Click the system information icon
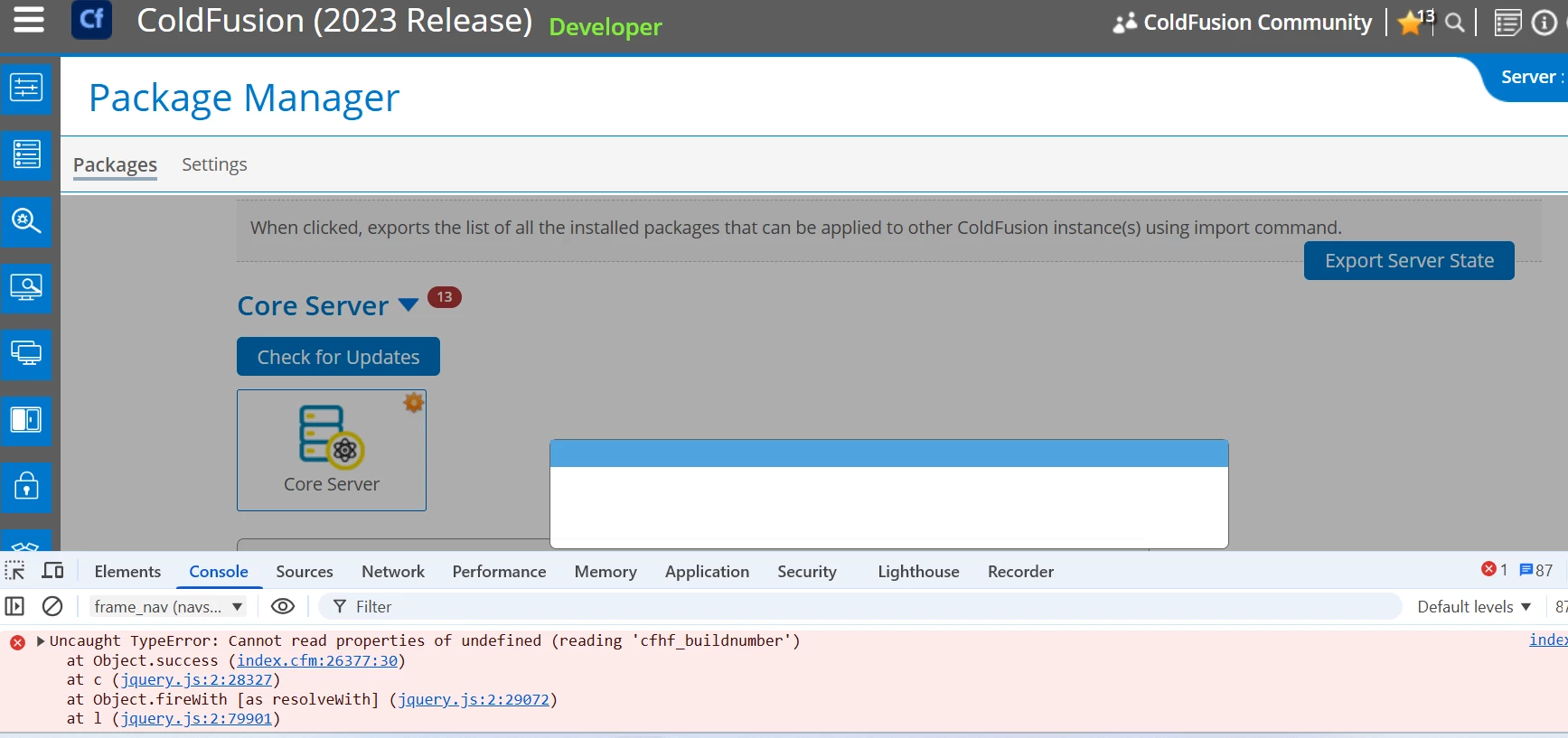The image size is (1568, 738). [1545, 23]
